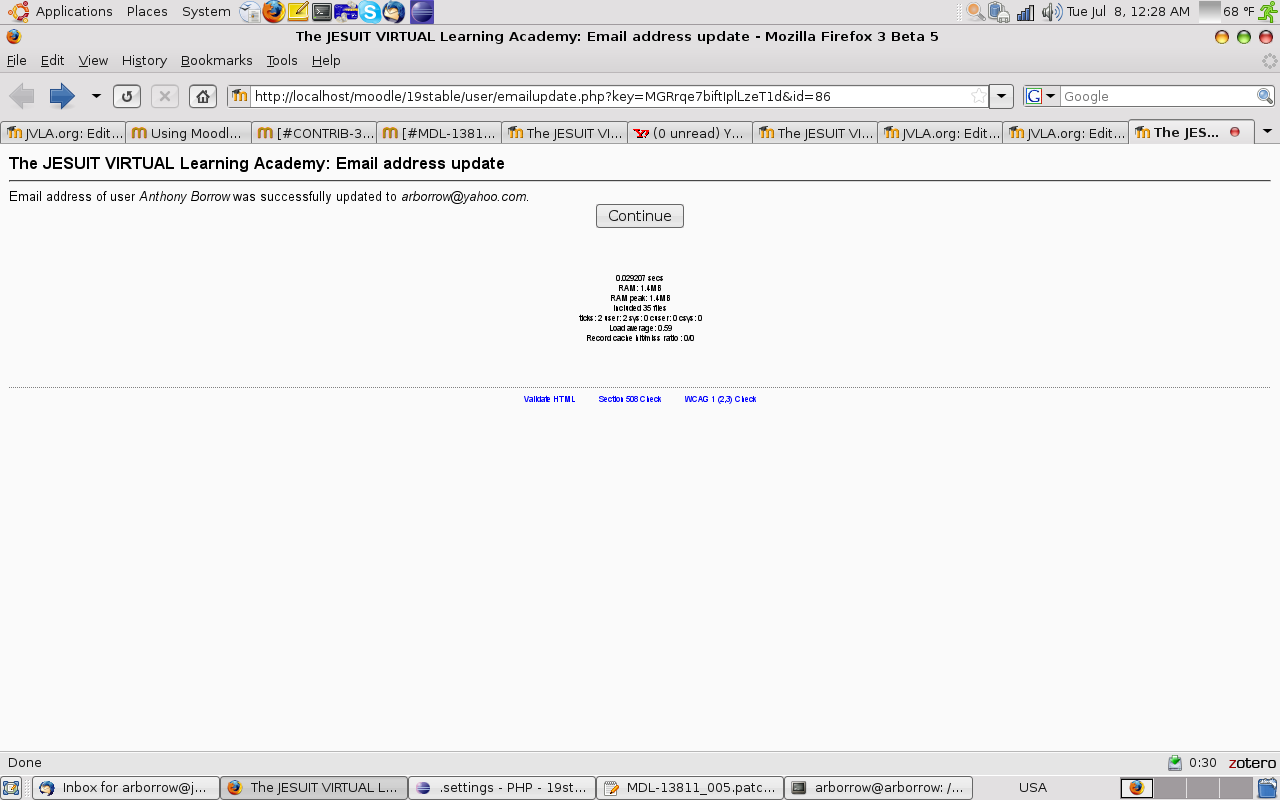The width and height of the screenshot is (1280, 800).
Task: Open the network signal strength indicator
Action: [1025, 12]
